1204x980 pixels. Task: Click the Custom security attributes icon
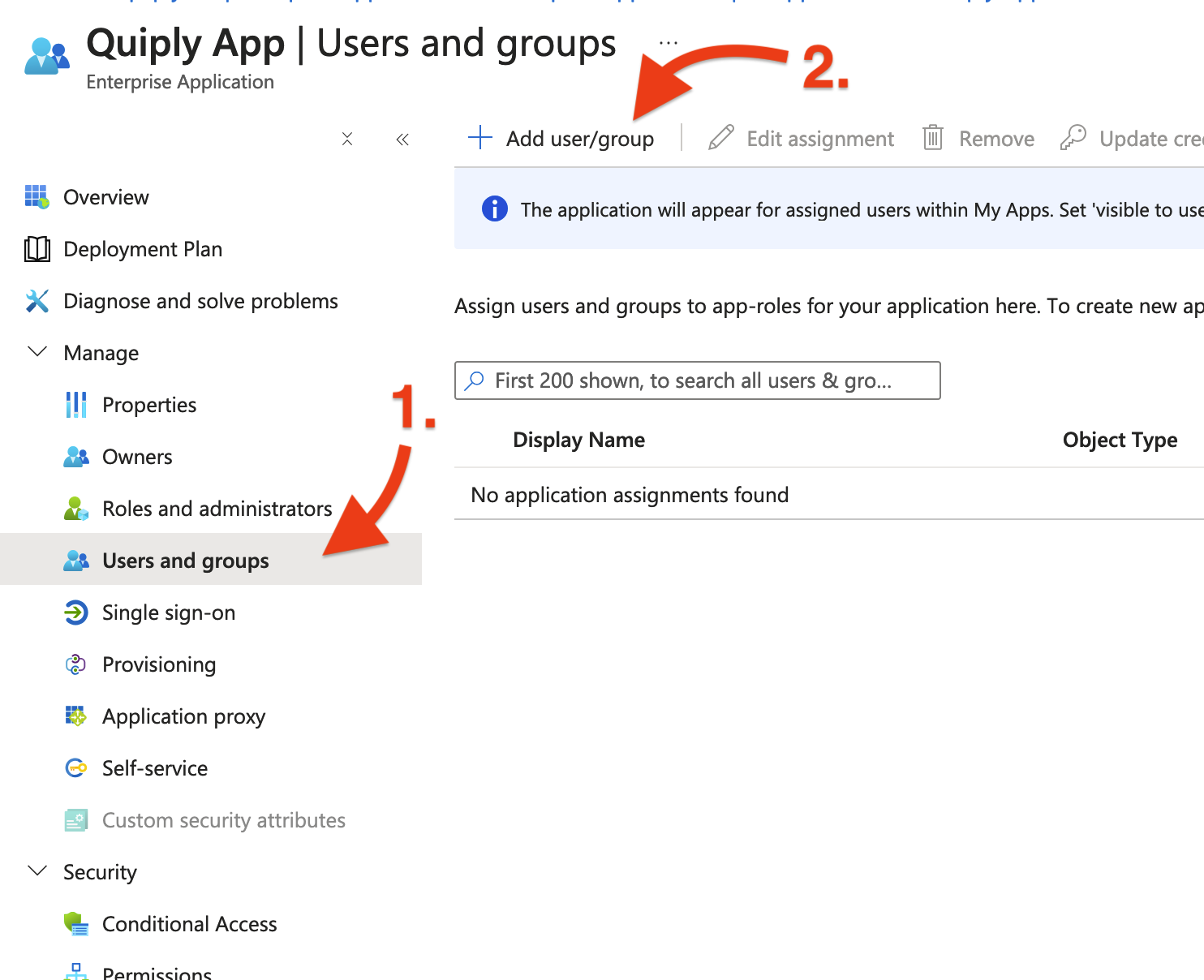[76, 820]
